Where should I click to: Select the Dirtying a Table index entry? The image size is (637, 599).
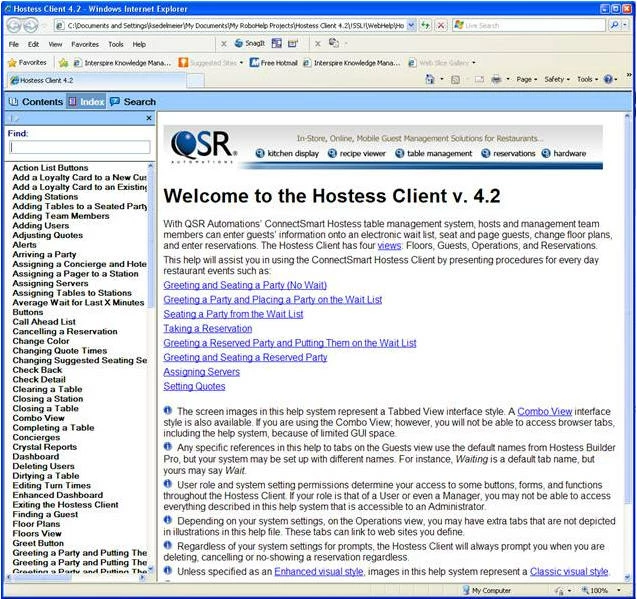[46, 476]
